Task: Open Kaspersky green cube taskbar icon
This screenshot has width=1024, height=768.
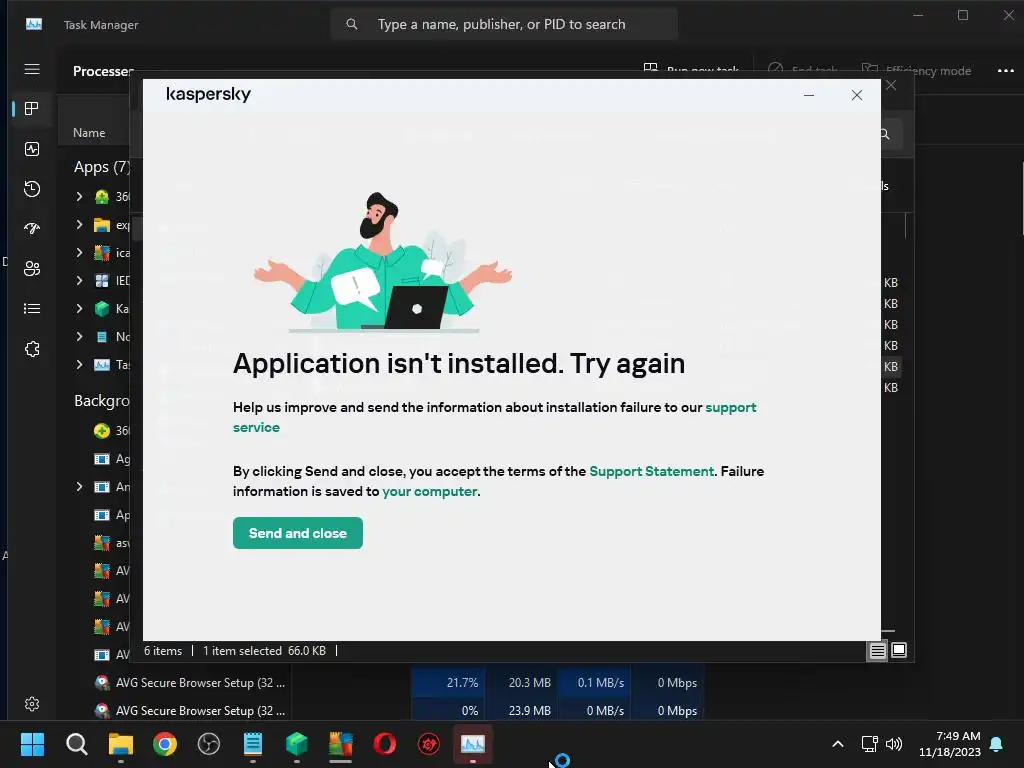Action: pos(296,744)
